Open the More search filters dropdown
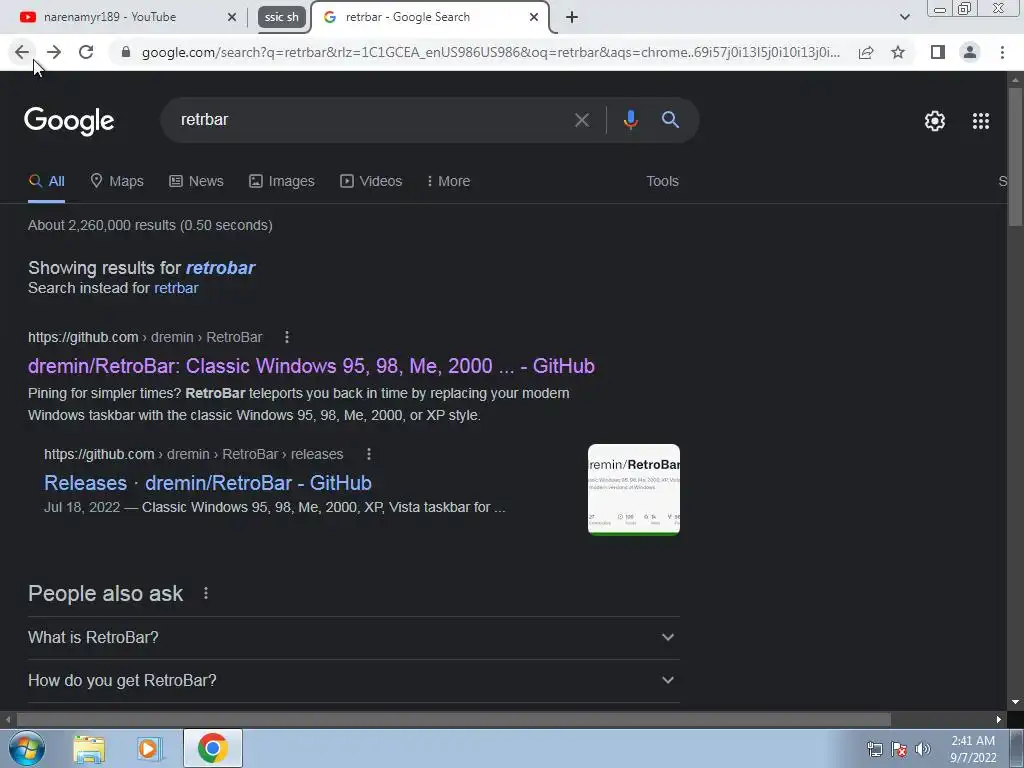This screenshot has height=768, width=1024. [447, 181]
